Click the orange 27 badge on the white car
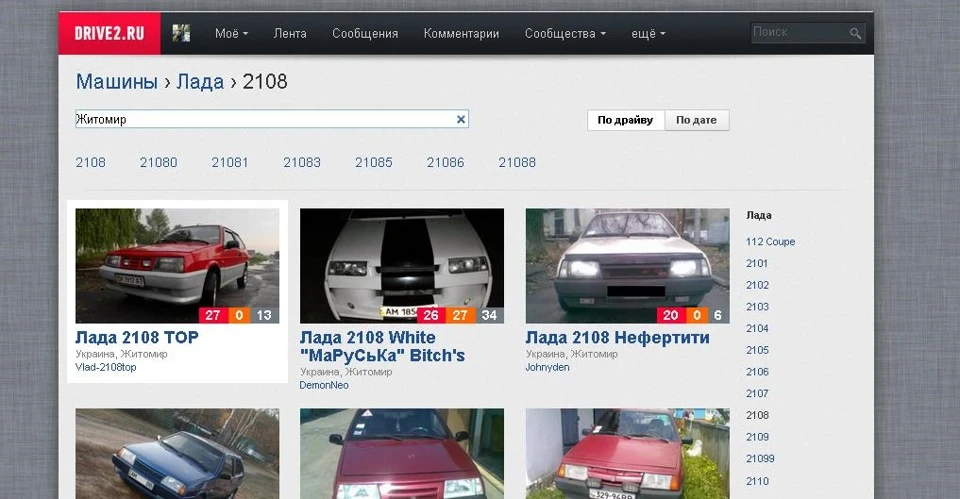 pyautogui.click(x=460, y=315)
